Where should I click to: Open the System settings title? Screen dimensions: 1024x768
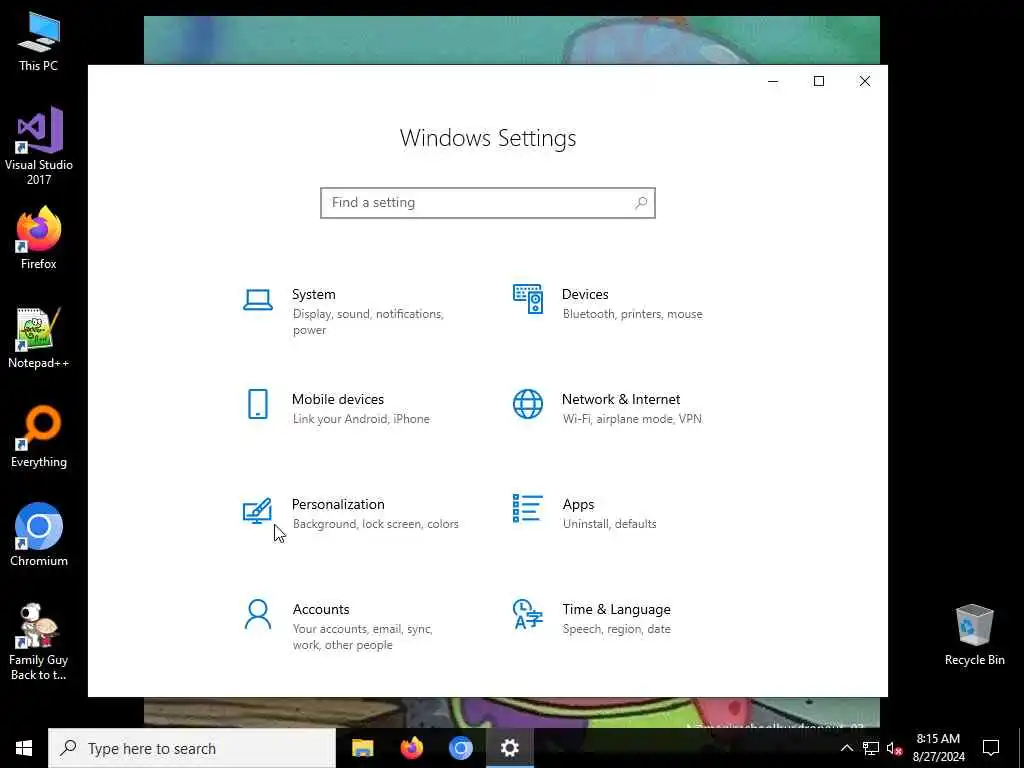coord(313,295)
